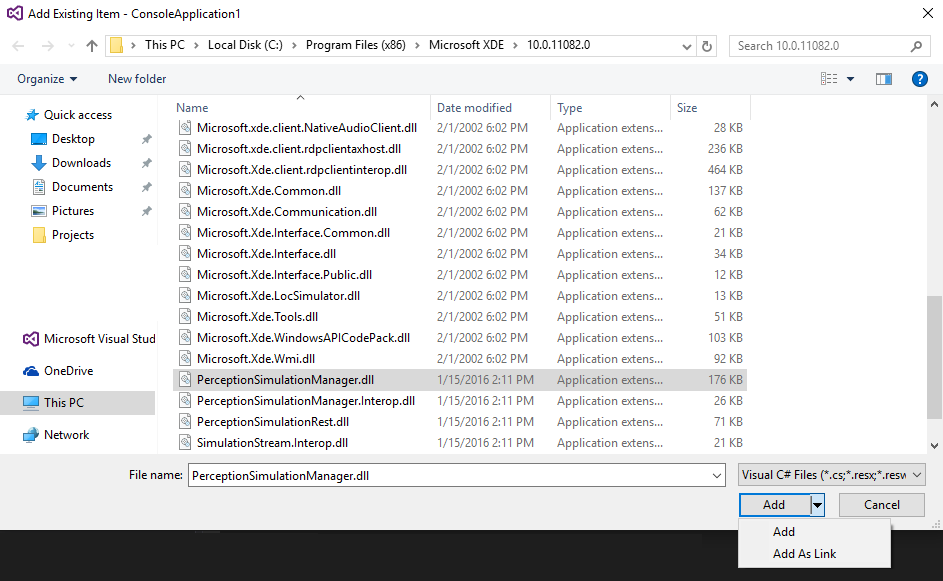Image resolution: width=943 pixels, height=581 pixels.
Task: Click the Downloads pin icon
Action: click(148, 162)
